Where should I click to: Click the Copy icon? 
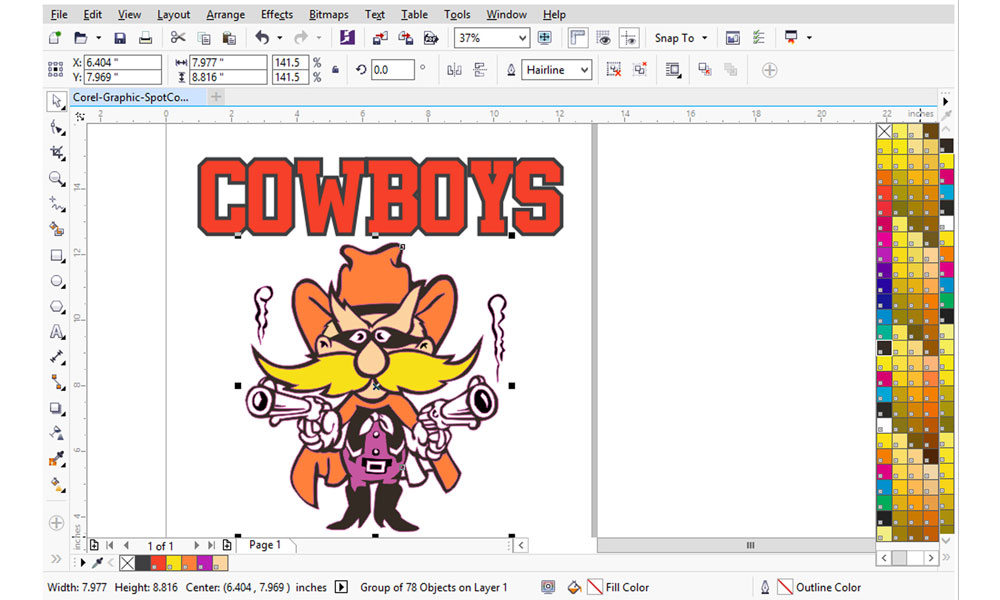204,38
